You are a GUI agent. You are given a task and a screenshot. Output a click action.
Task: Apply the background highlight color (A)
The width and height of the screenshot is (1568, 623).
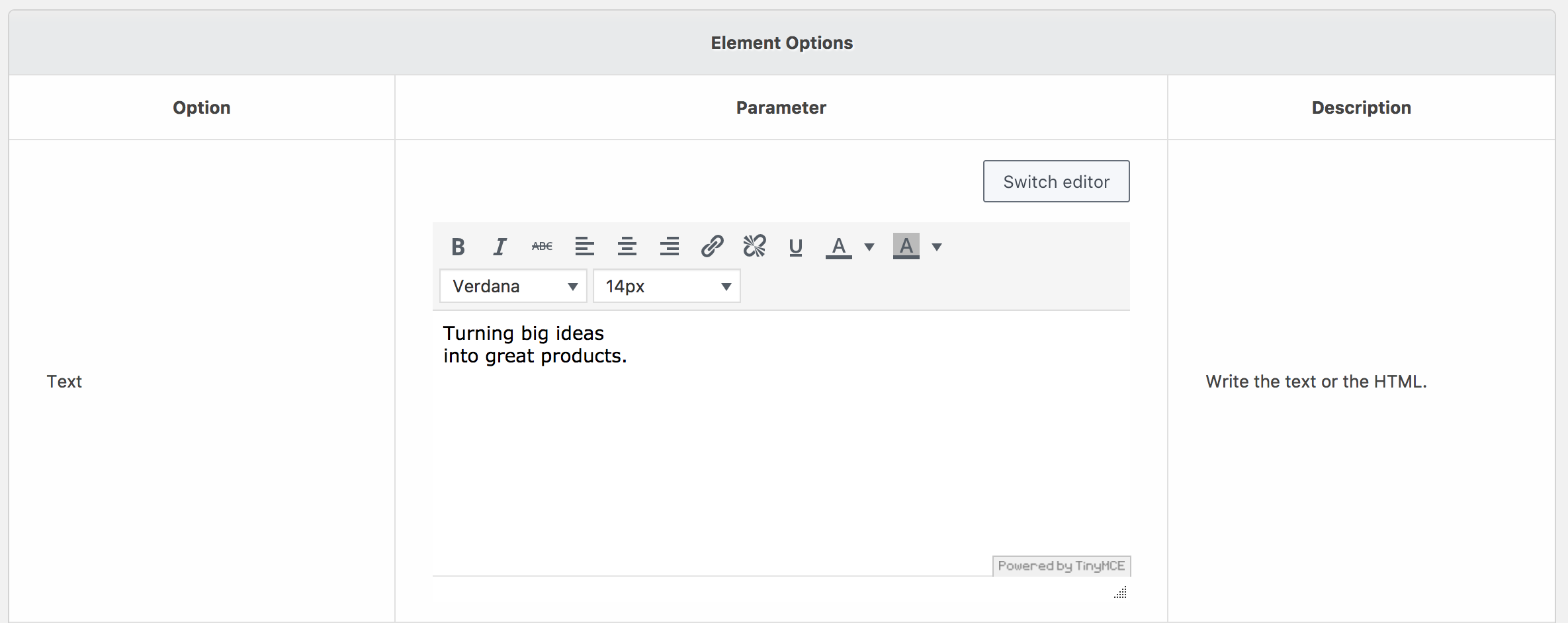click(906, 247)
